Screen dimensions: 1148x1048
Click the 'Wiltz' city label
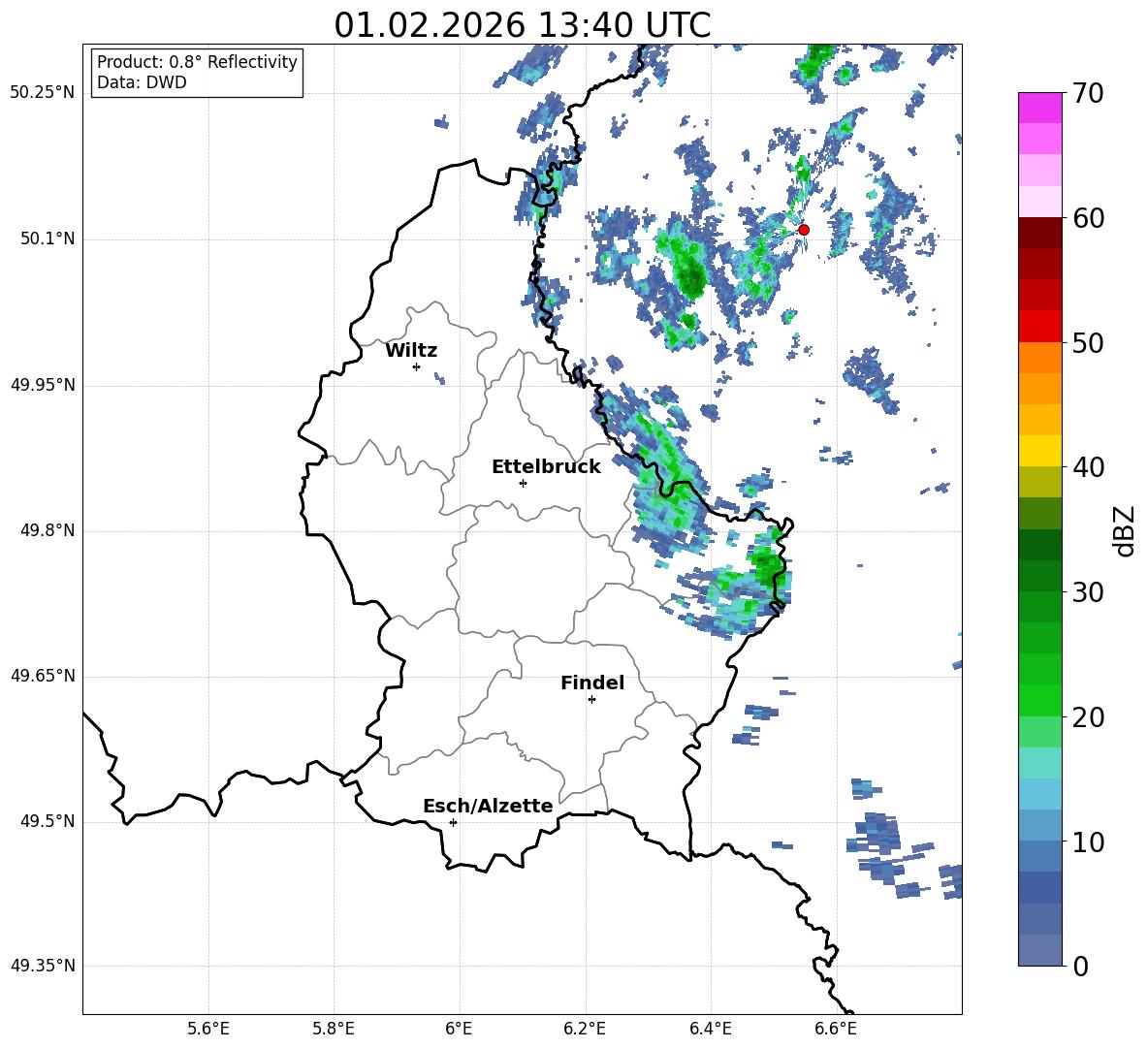coord(411,350)
